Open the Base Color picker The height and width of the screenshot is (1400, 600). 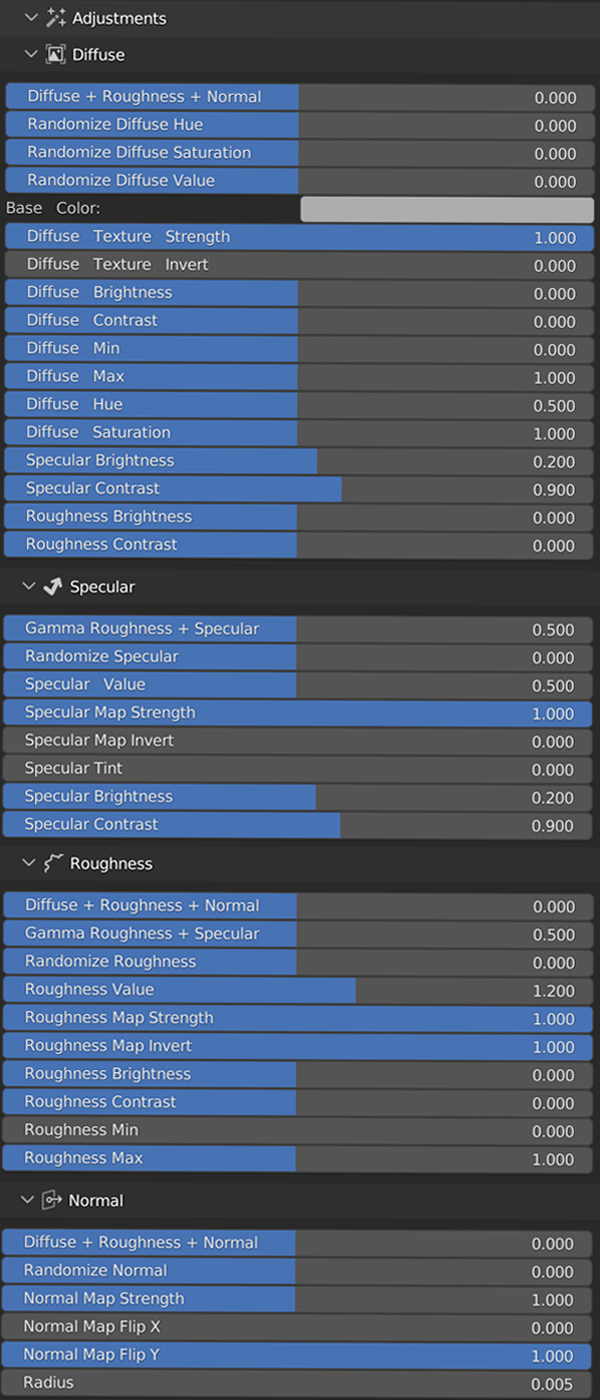[x=445, y=209]
